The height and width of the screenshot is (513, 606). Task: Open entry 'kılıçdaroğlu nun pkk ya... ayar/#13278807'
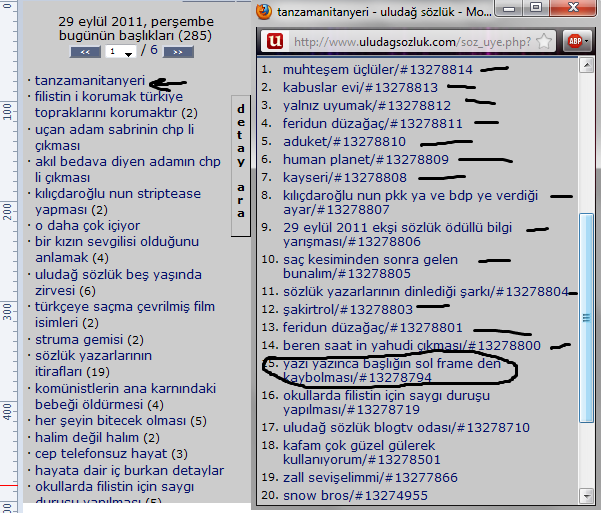[x=410, y=203]
